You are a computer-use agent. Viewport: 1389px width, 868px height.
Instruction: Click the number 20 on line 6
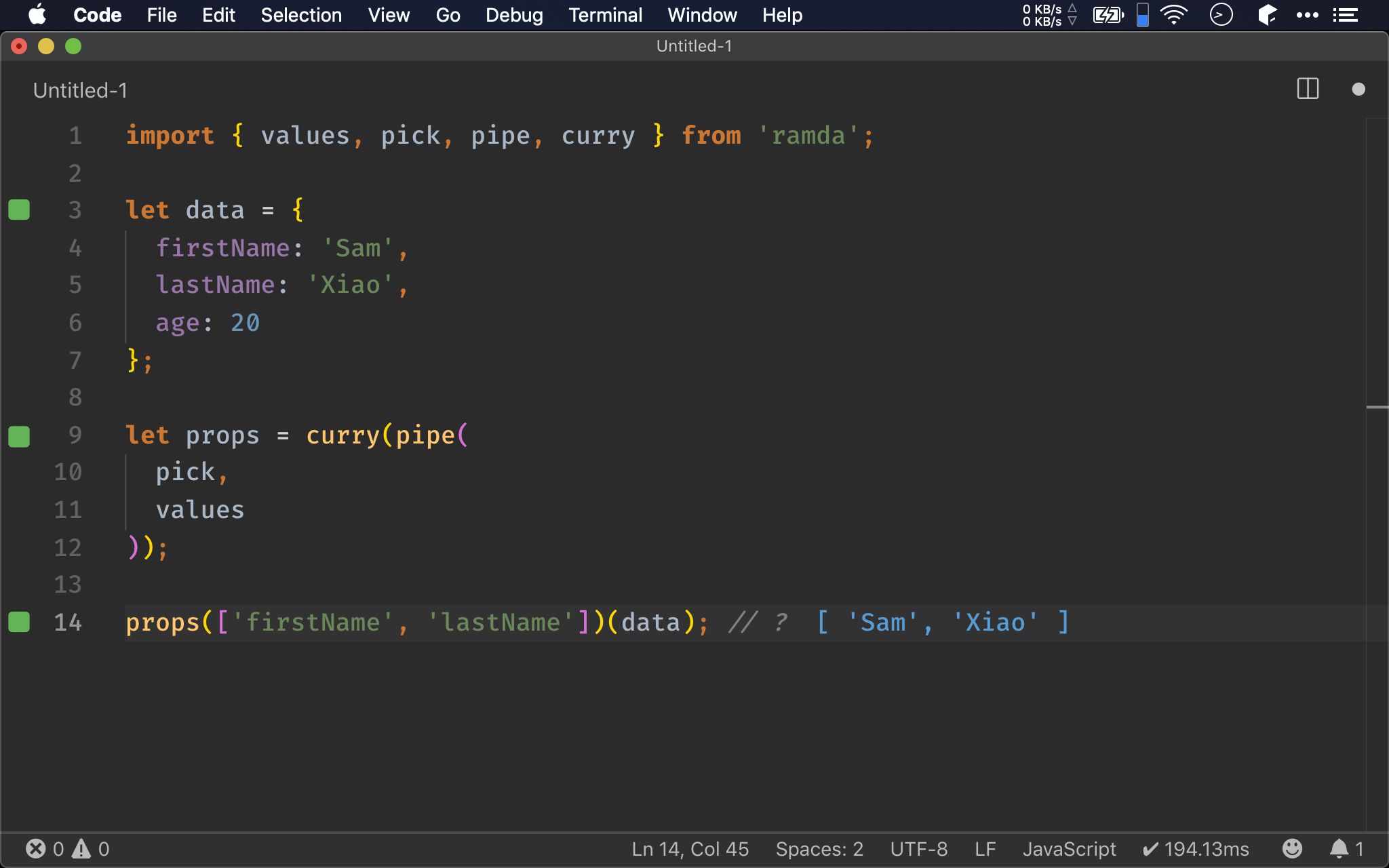245,323
